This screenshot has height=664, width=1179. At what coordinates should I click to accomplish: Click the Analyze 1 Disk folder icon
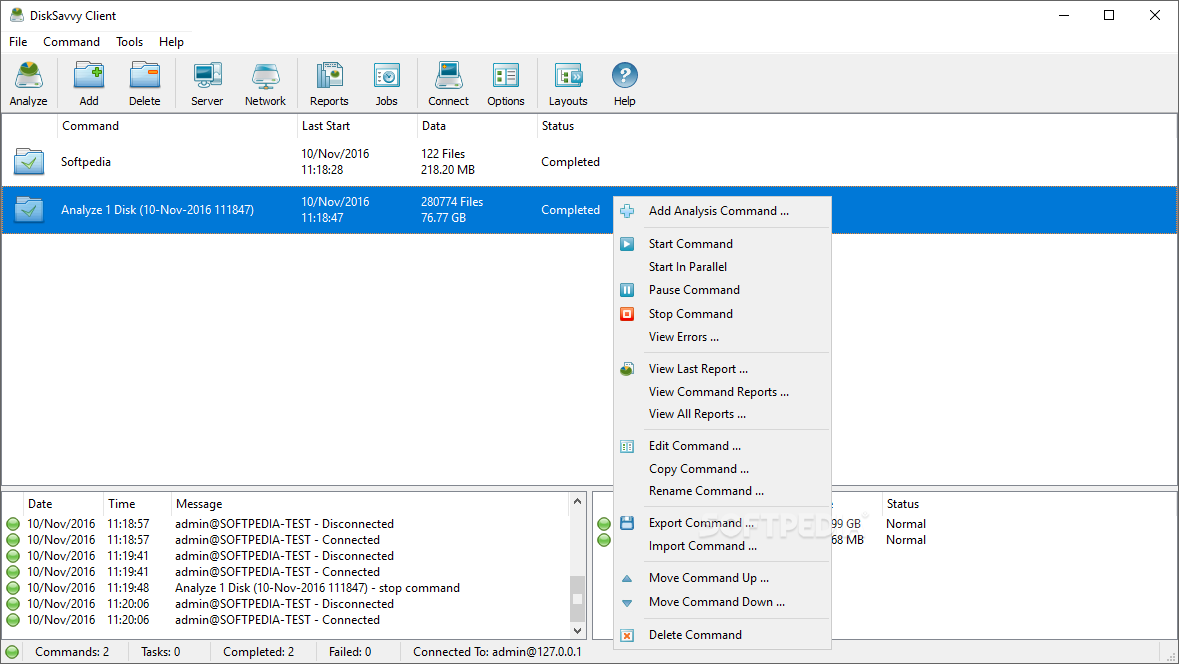[29, 209]
